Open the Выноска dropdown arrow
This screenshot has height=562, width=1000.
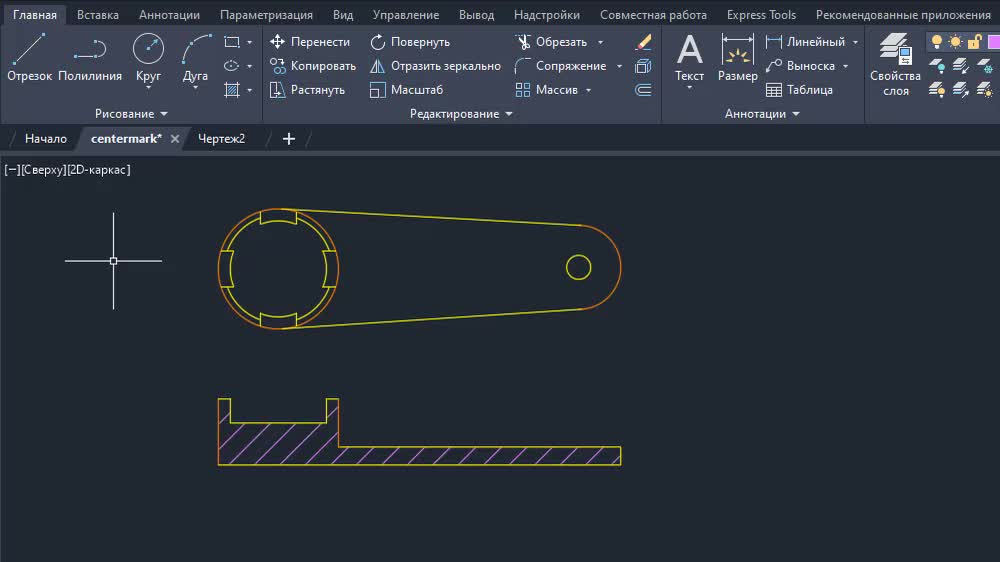[x=846, y=66]
